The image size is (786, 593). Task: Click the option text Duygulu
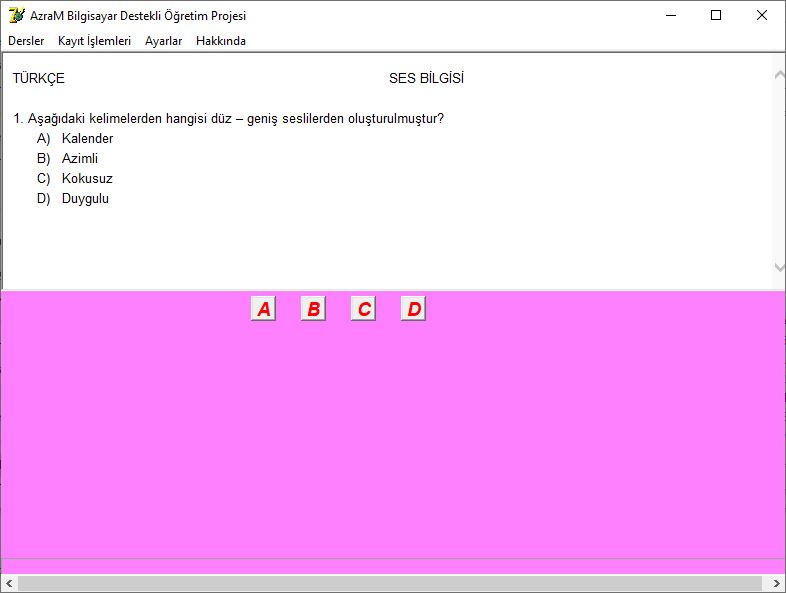point(85,199)
